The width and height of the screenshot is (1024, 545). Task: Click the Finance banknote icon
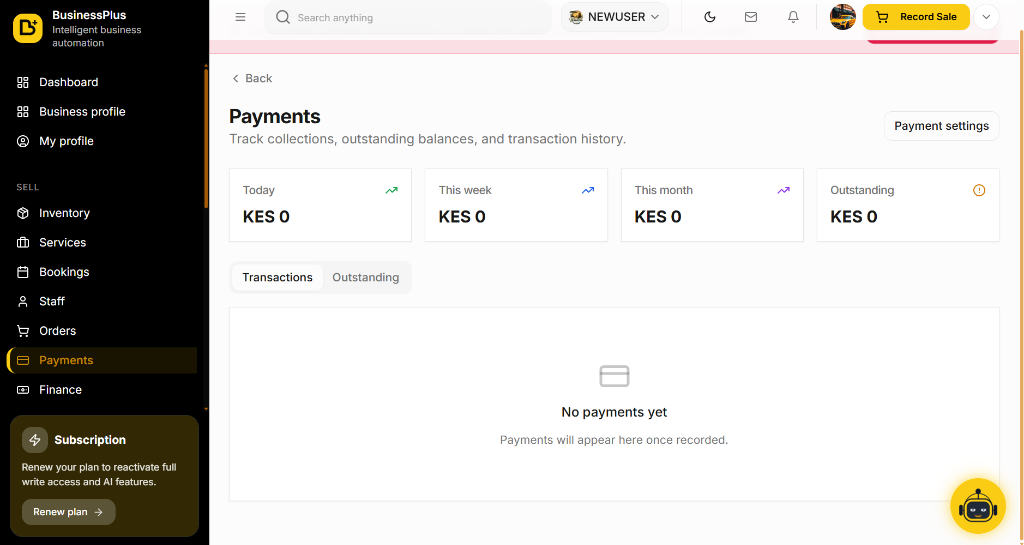click(x=23, y=390)
